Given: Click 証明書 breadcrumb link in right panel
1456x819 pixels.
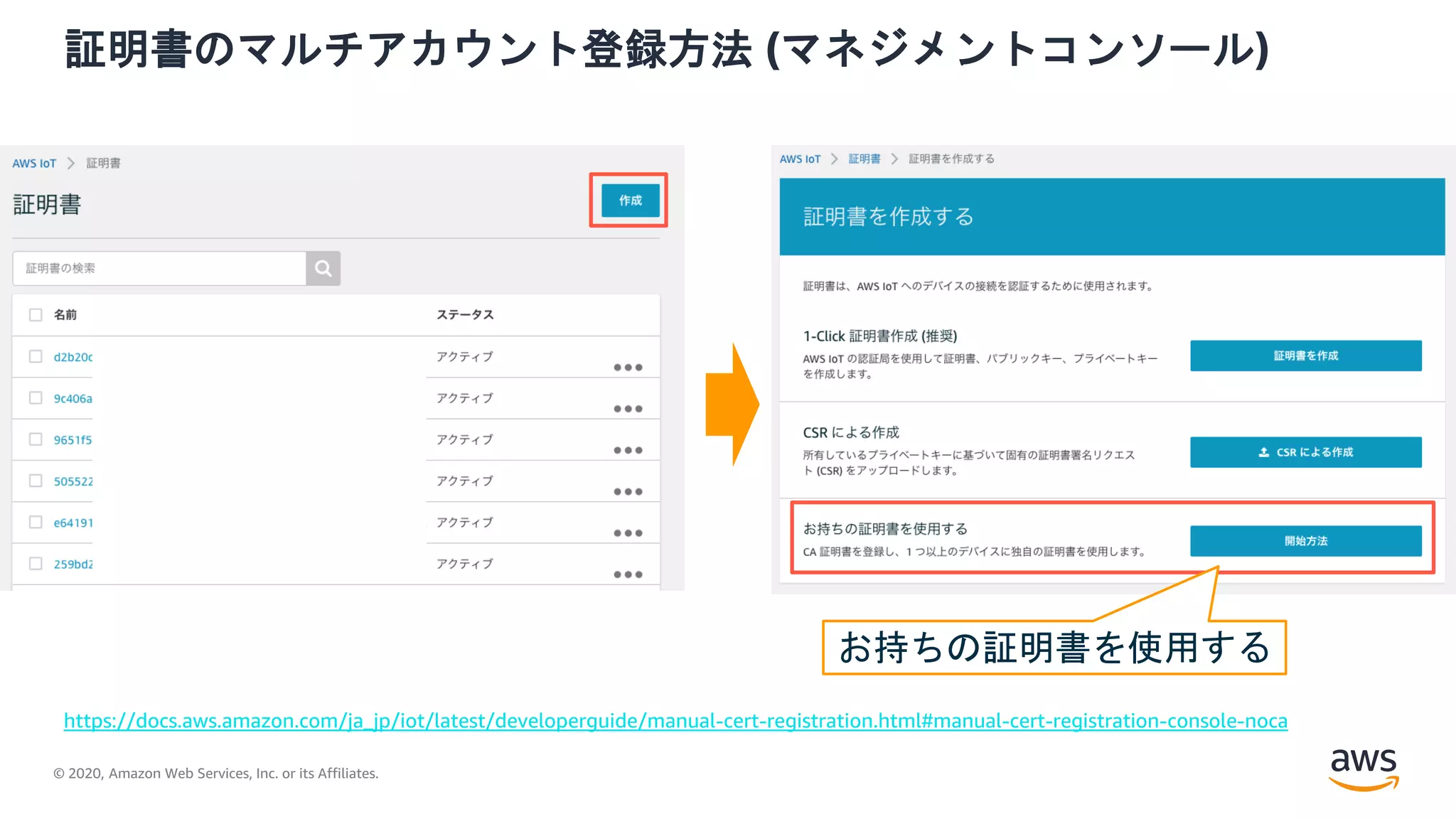Looking at the screenshot, I should (x=864, y=159).
